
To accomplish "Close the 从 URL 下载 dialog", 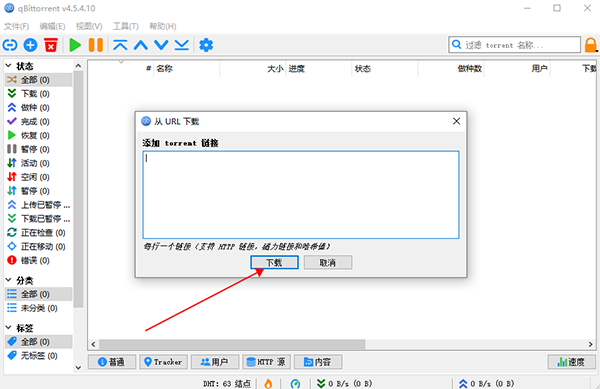I will pyautogui.click(x=456, y=121).
